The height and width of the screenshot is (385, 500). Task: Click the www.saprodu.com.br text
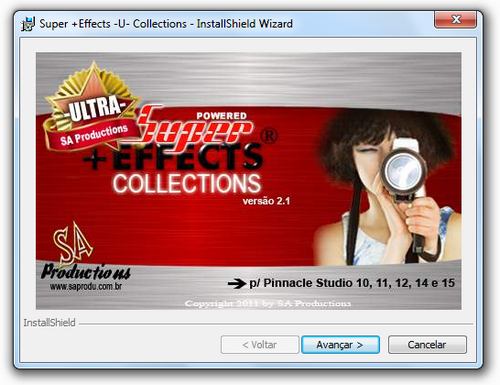[86, 287]
